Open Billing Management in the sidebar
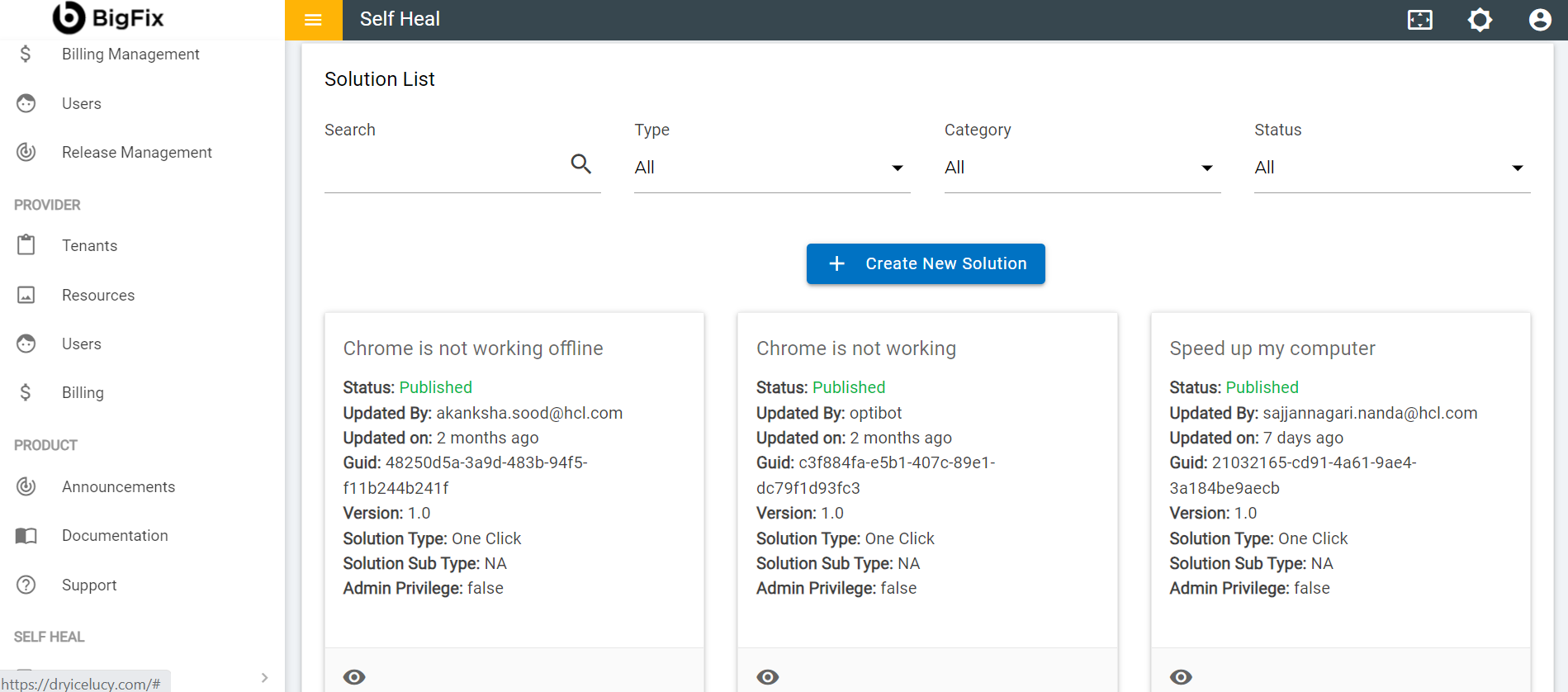The width and height of the screenshot is (1568, 692). pyautogui.click(x=130, y=55)
